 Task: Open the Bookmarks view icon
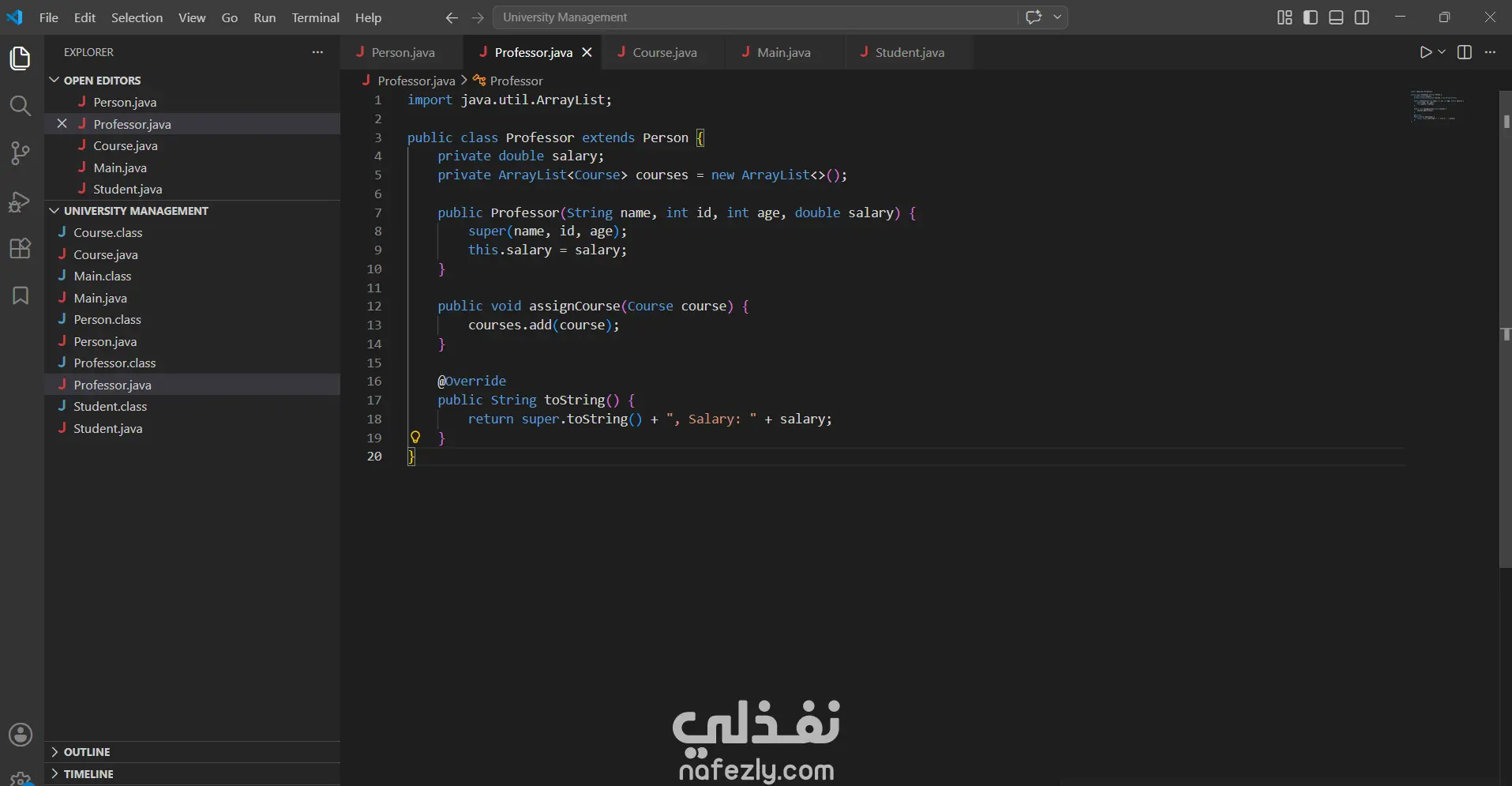(21, 295)
